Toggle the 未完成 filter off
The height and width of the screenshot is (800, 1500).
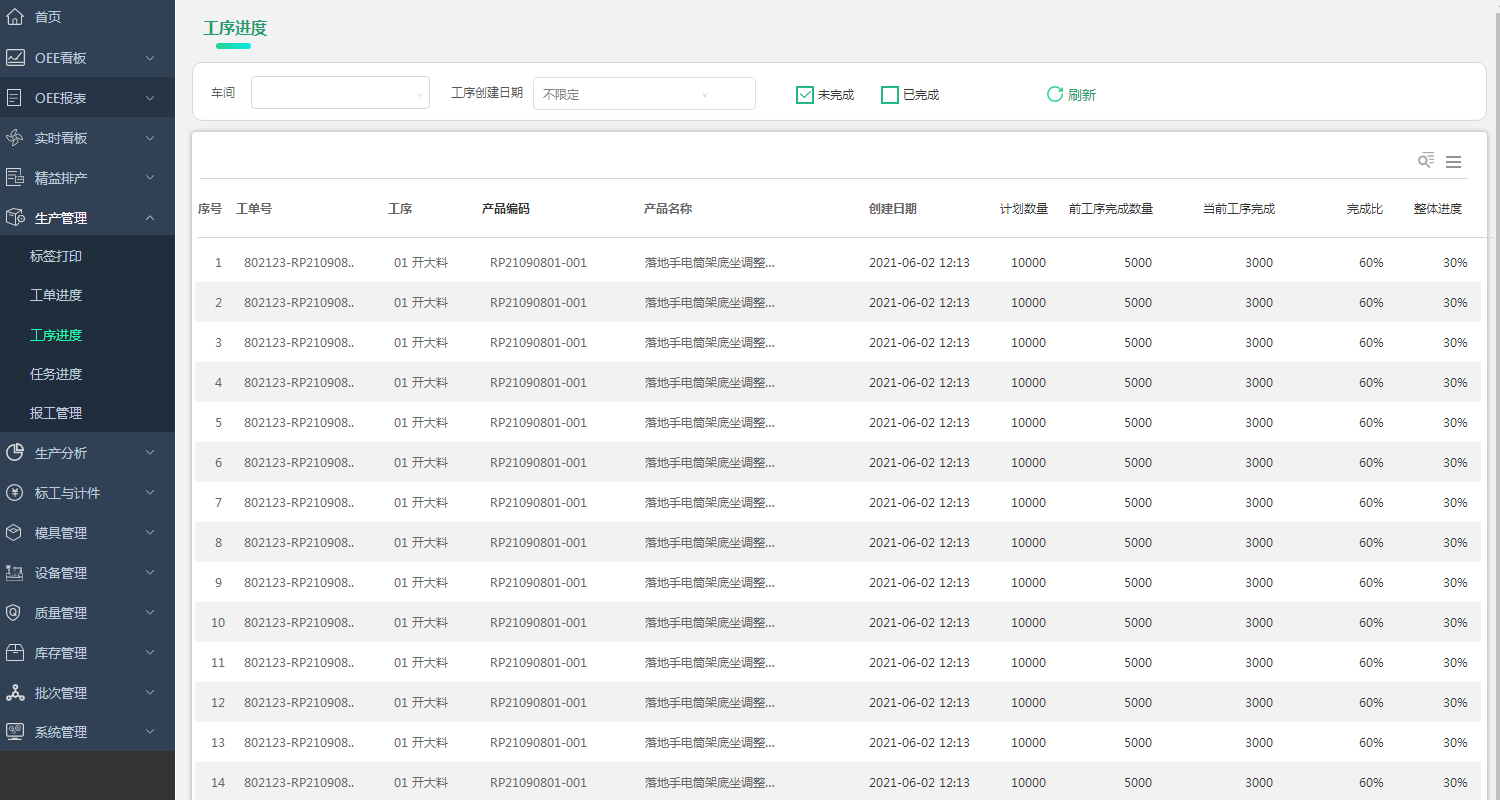coord(805,93)
